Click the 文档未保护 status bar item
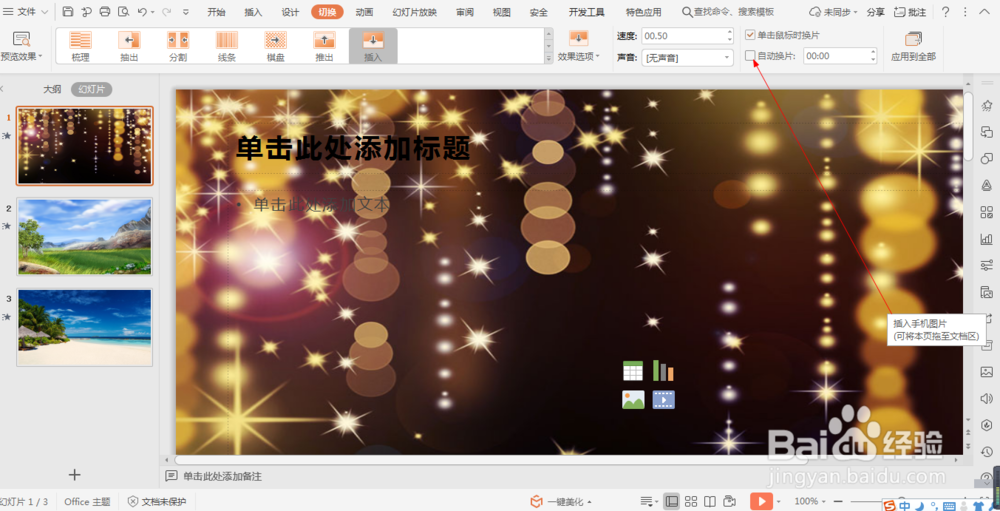Screen dimensions: 1000x511 [157, 501]
